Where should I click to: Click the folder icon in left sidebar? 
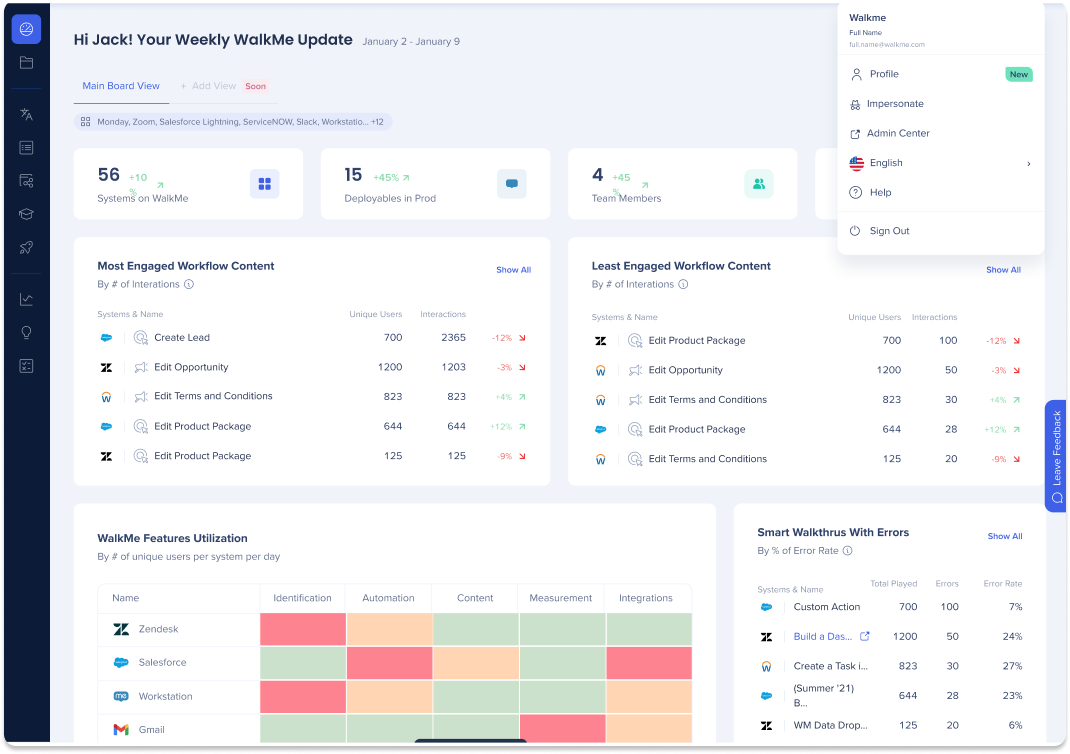(26, 63)
